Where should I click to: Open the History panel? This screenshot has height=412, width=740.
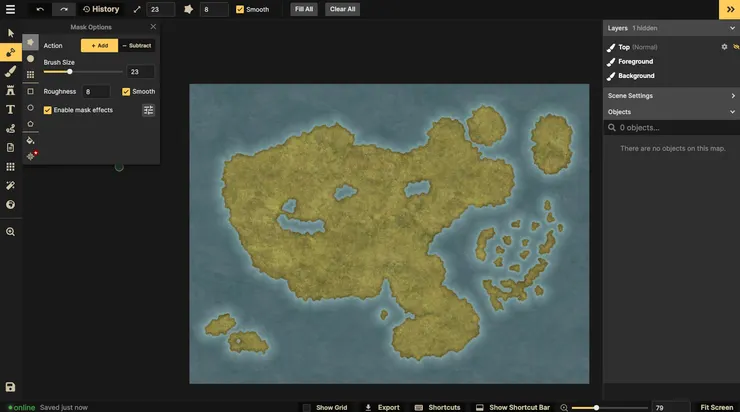tap(101, 9)
